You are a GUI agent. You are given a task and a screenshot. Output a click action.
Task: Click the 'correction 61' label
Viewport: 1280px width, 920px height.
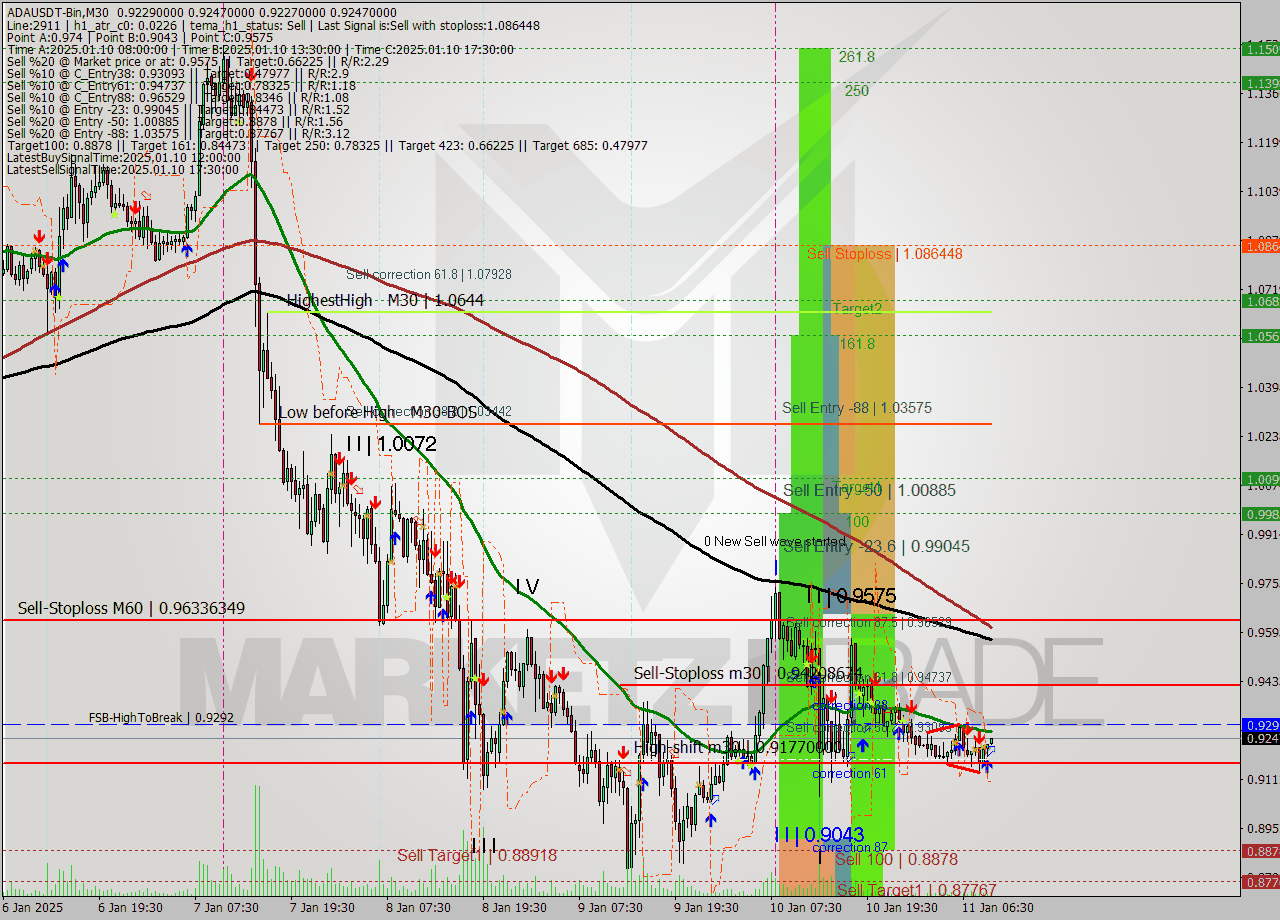(x=849, y=773)
